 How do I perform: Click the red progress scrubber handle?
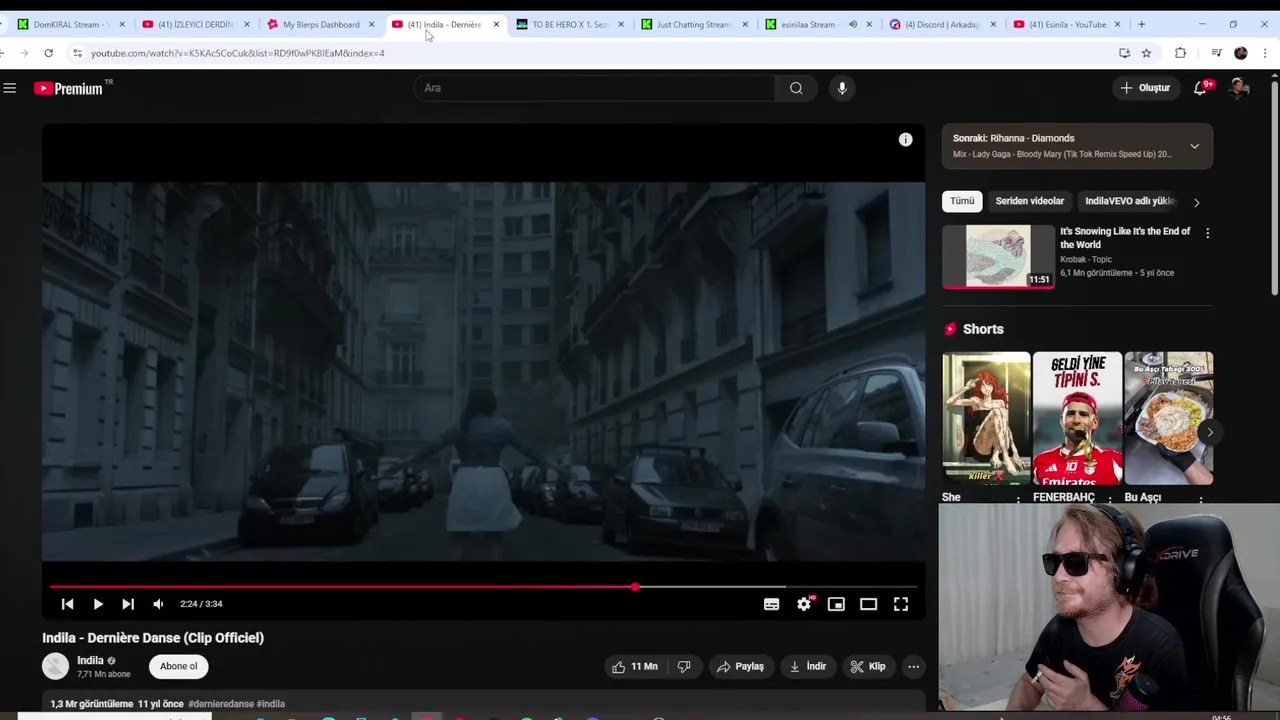[635, 587]
